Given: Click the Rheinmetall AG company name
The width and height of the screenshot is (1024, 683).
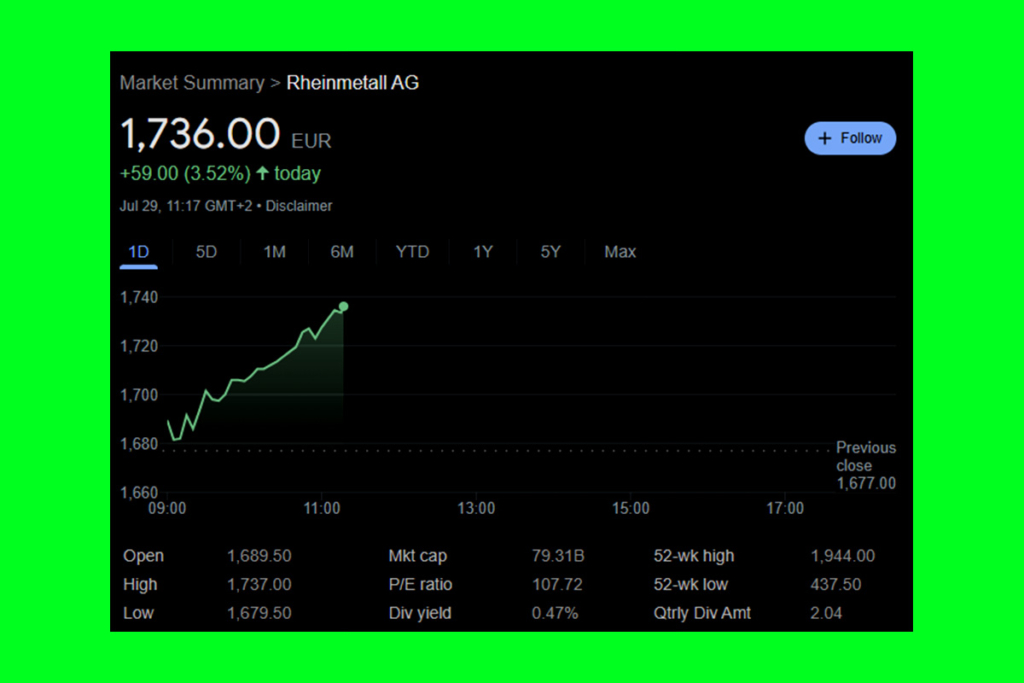Looking at the screenshot, I should click(x=353, y=83).
